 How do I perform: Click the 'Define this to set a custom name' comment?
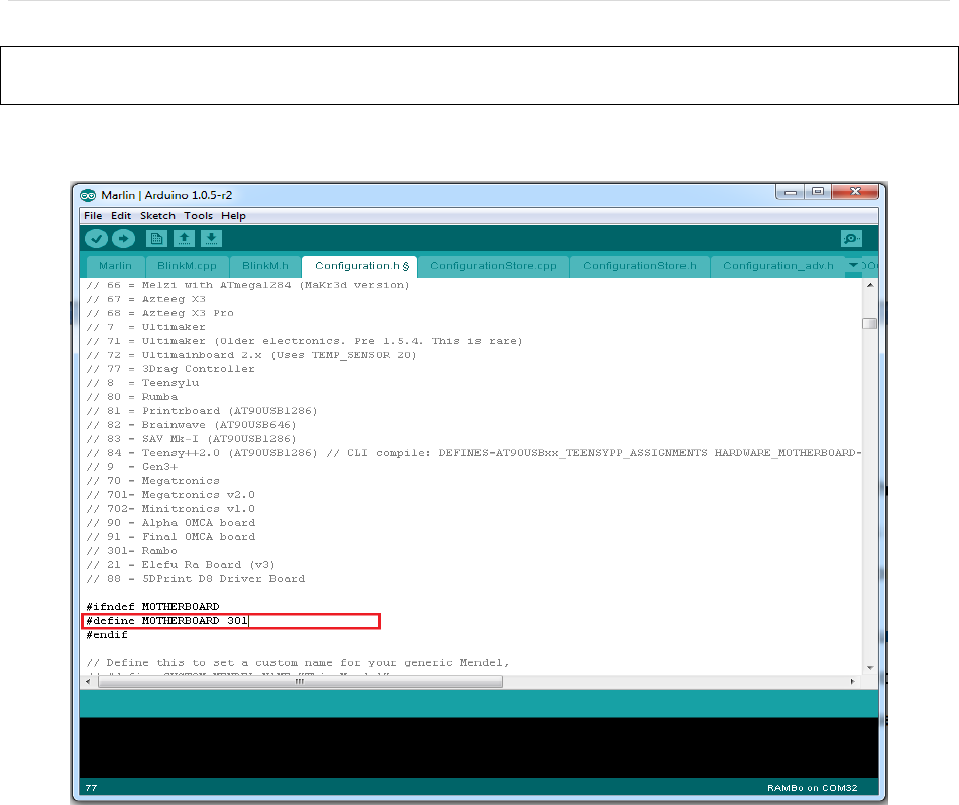click(298, 663)
